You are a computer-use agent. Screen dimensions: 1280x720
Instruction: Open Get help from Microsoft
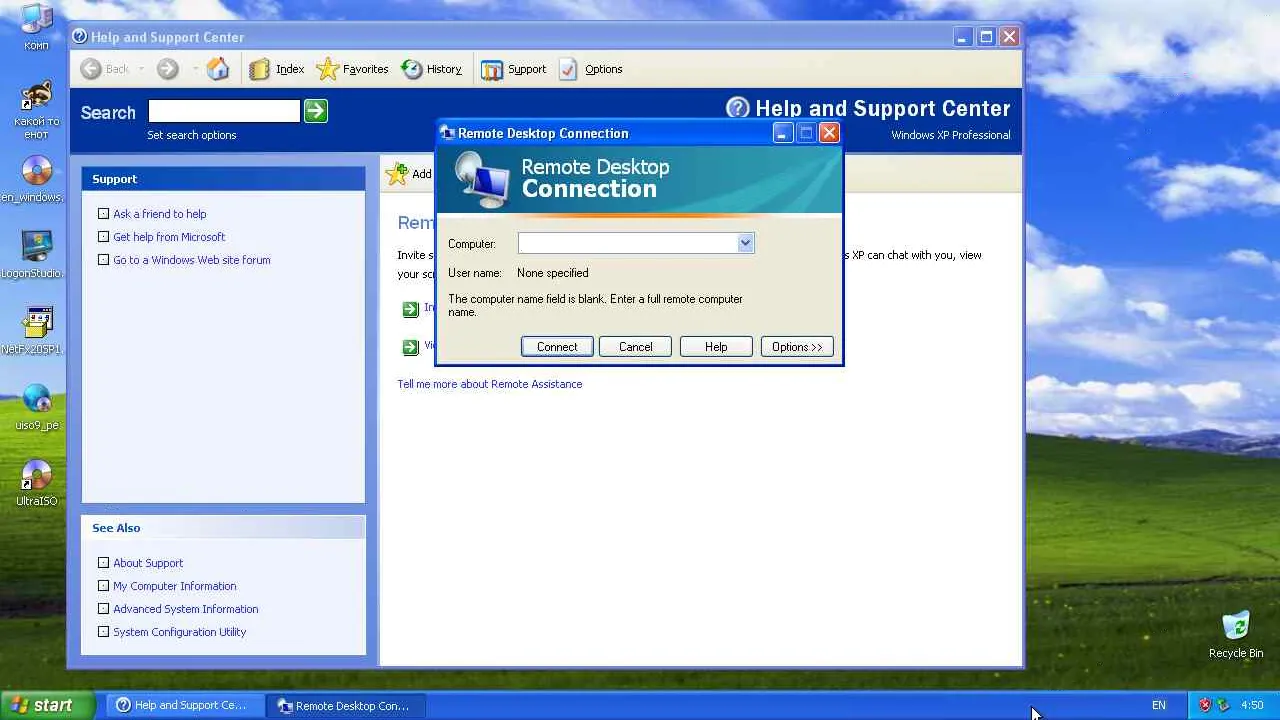pyautogui.click(x=169, y=237)
